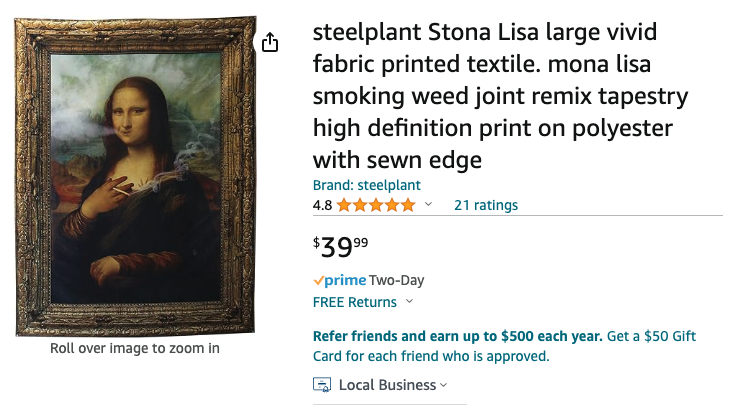The width and height of the screenshot is (748, 406).
Task: Expand the FREE Returns chevron
Action: pos(410,302)
